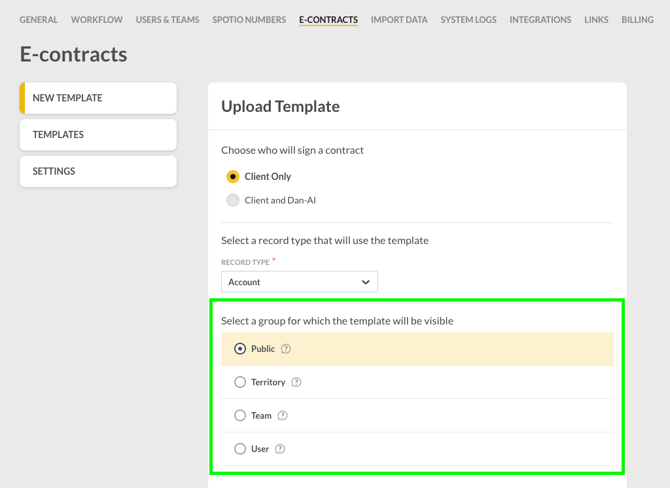Viewport: 670px width, 488px height.
Task: Open the Users & Teams tab
Action: click(168, 20)
